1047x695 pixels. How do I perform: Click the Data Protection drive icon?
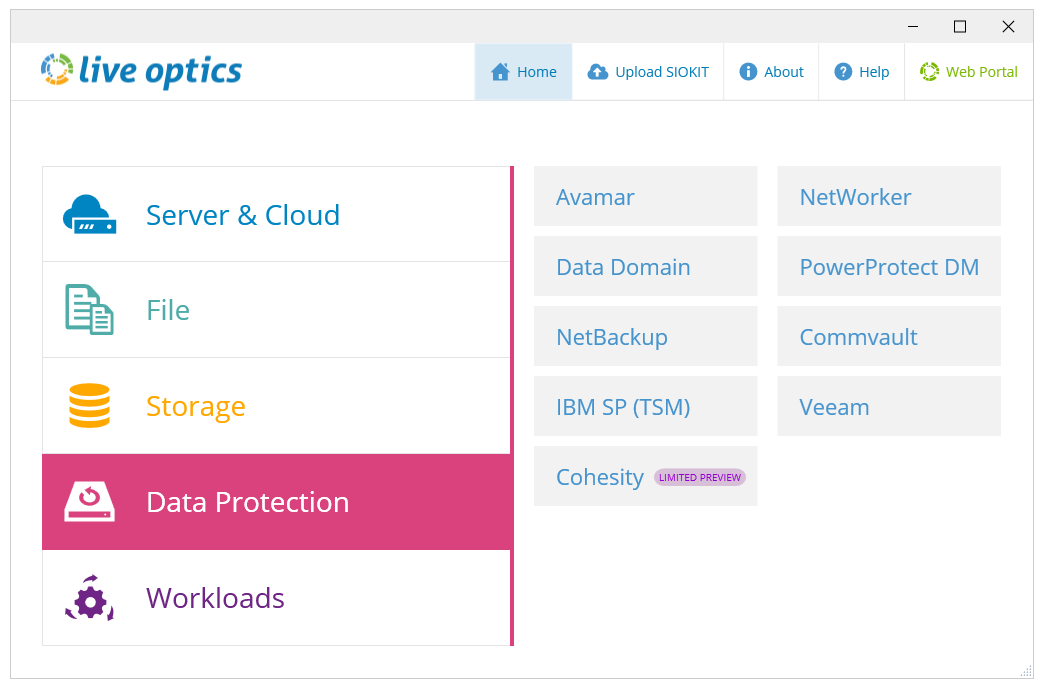[x=89, y=502]
